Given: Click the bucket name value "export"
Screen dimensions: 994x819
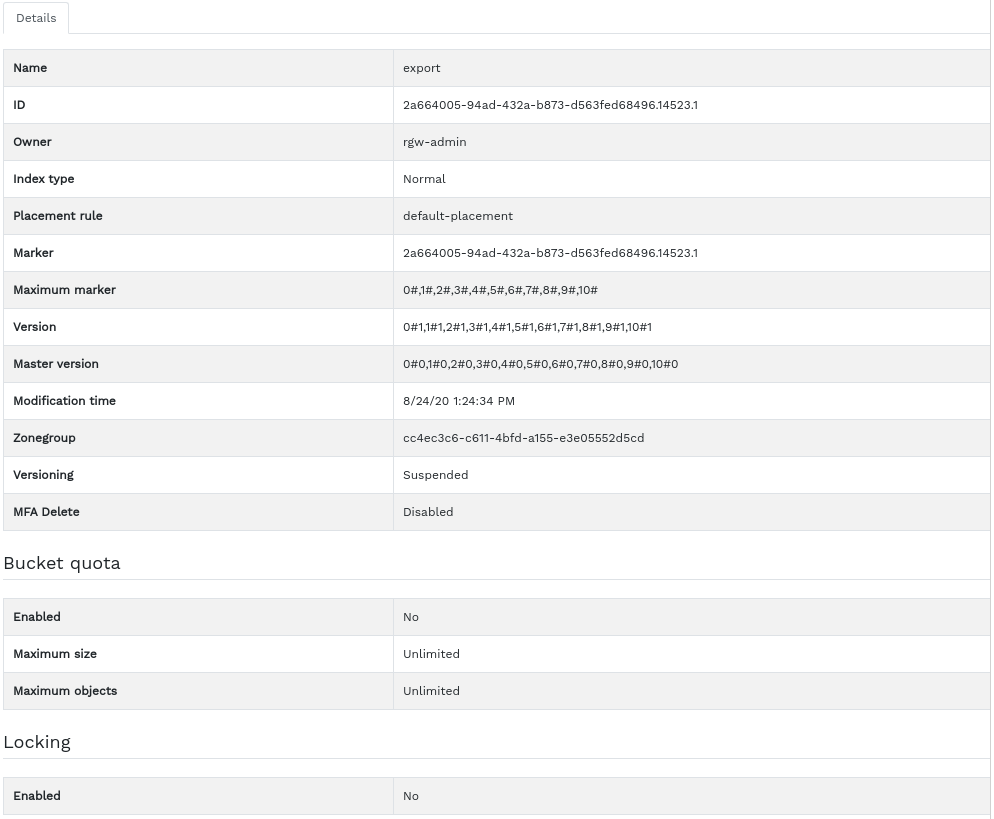Looking at the screenshot, I should (x=422, y=68).
